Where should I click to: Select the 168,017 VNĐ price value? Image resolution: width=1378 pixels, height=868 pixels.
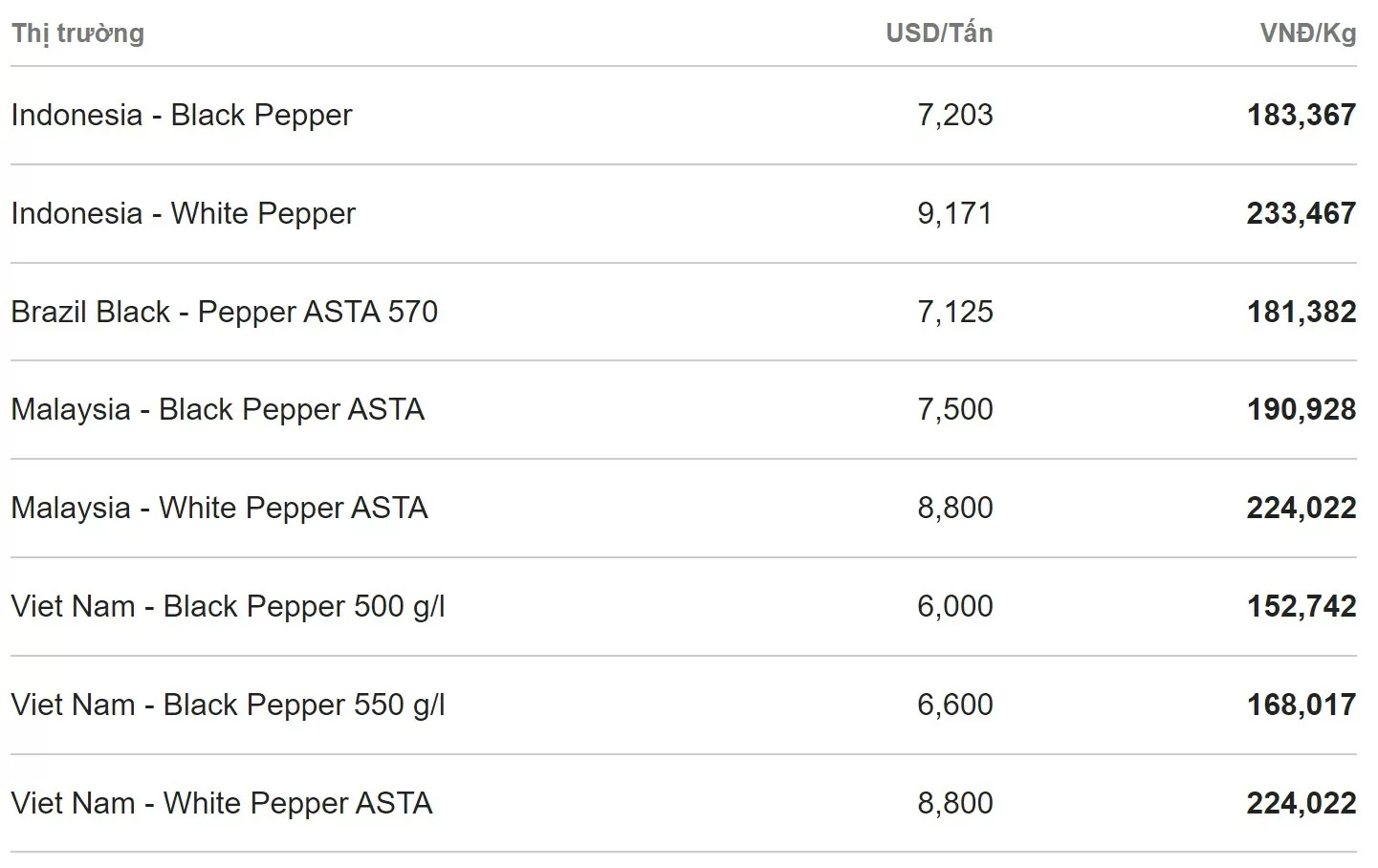(x=1301, y=705)
